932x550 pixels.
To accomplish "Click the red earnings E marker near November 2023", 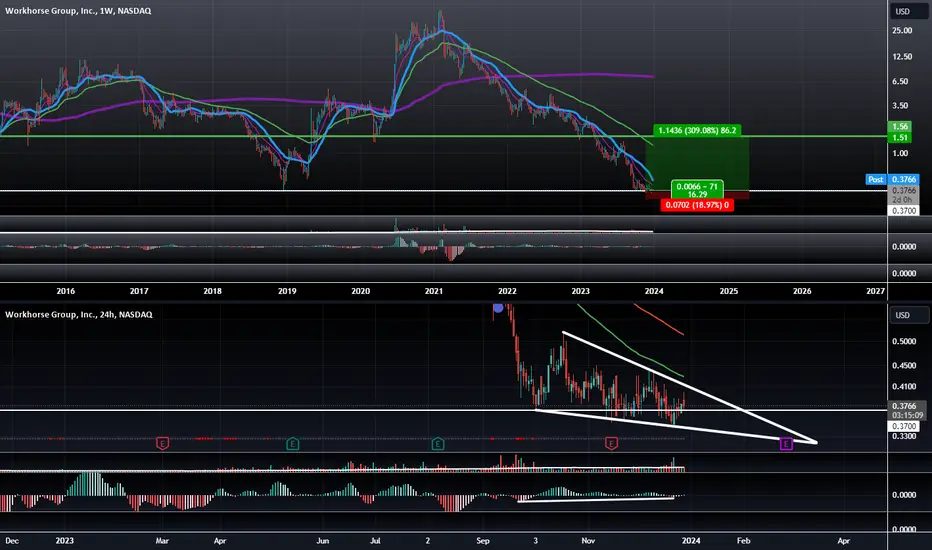I will [x=611, y=443].
